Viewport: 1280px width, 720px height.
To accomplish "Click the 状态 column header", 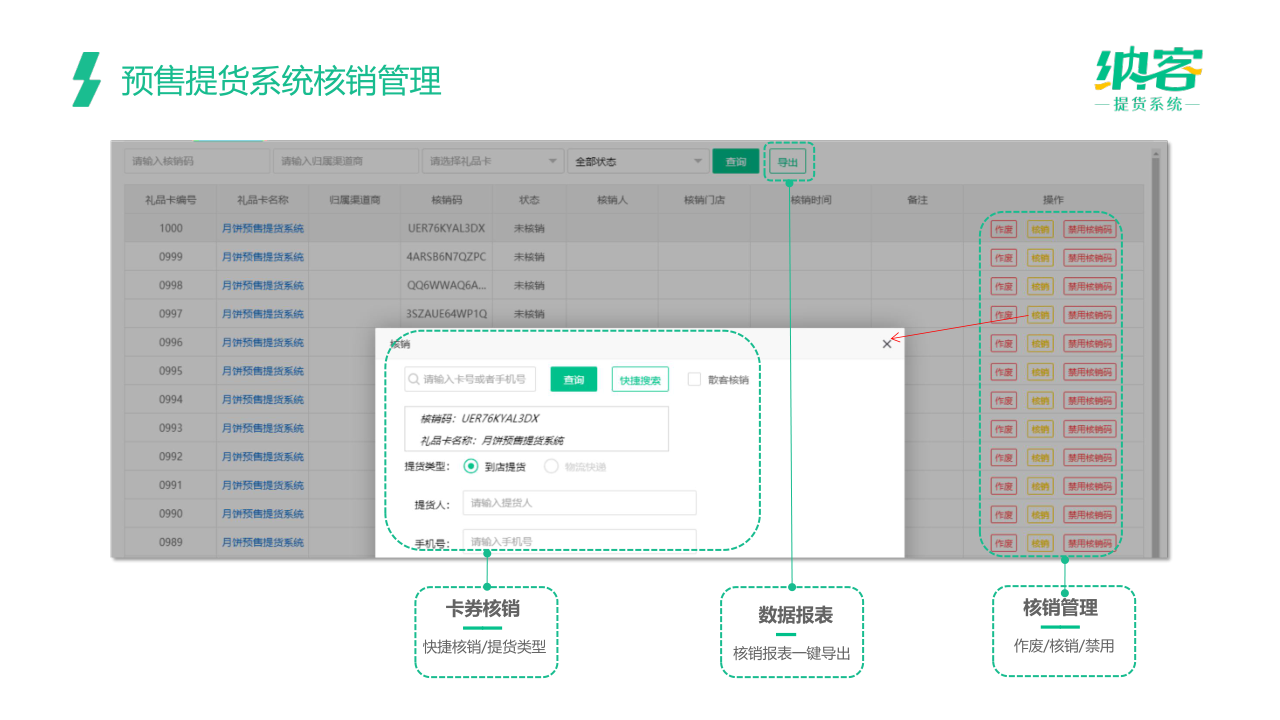I will (x=529, y=200).
